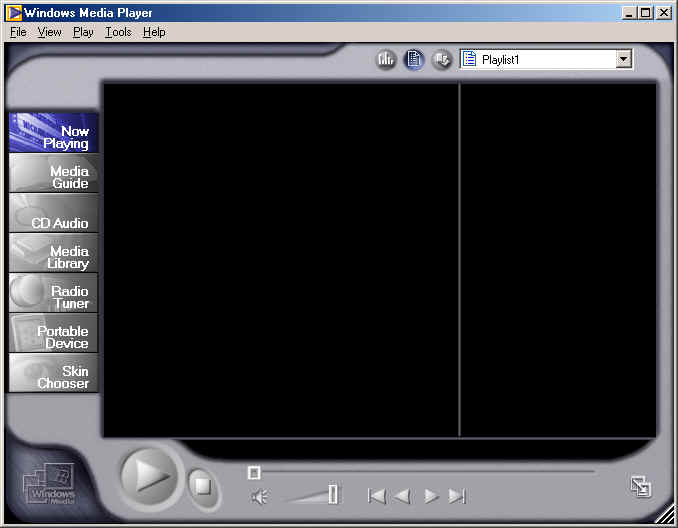Click the title bar Media Player icon
Image resolution: width=678 pixels, height=528 pixels.
[14, 13]
